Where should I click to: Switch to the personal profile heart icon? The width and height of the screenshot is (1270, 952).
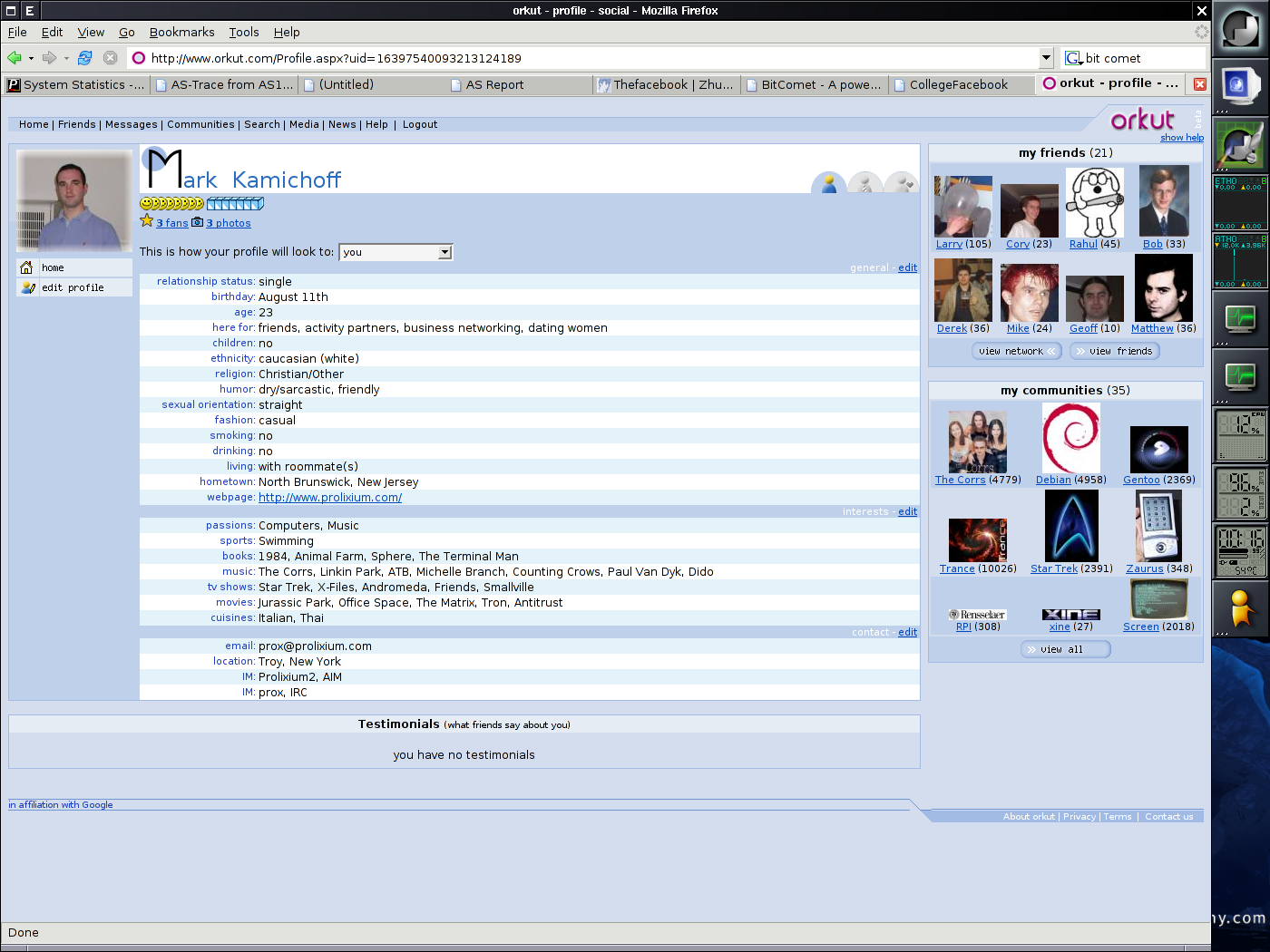tap(901, 184)
